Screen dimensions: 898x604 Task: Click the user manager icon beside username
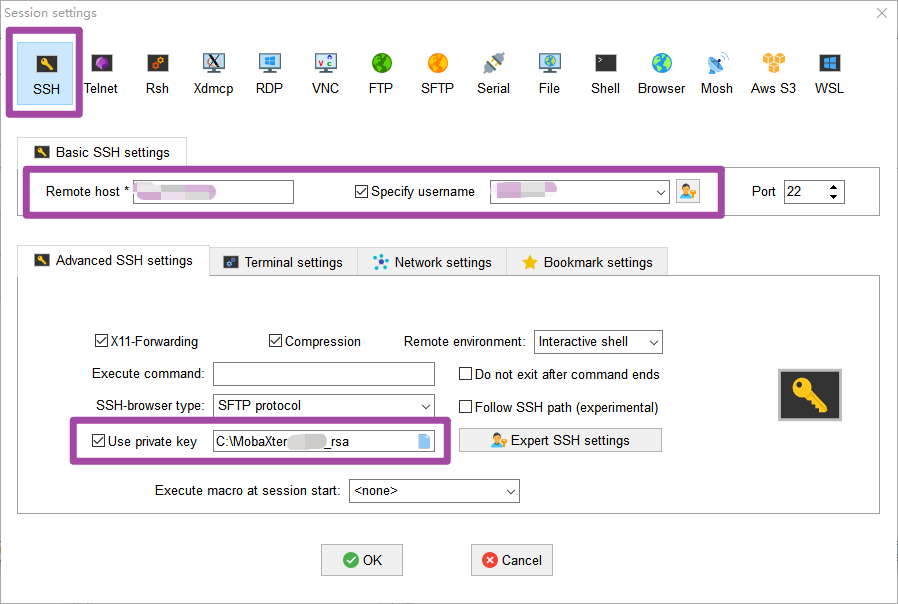pos(687,192)
